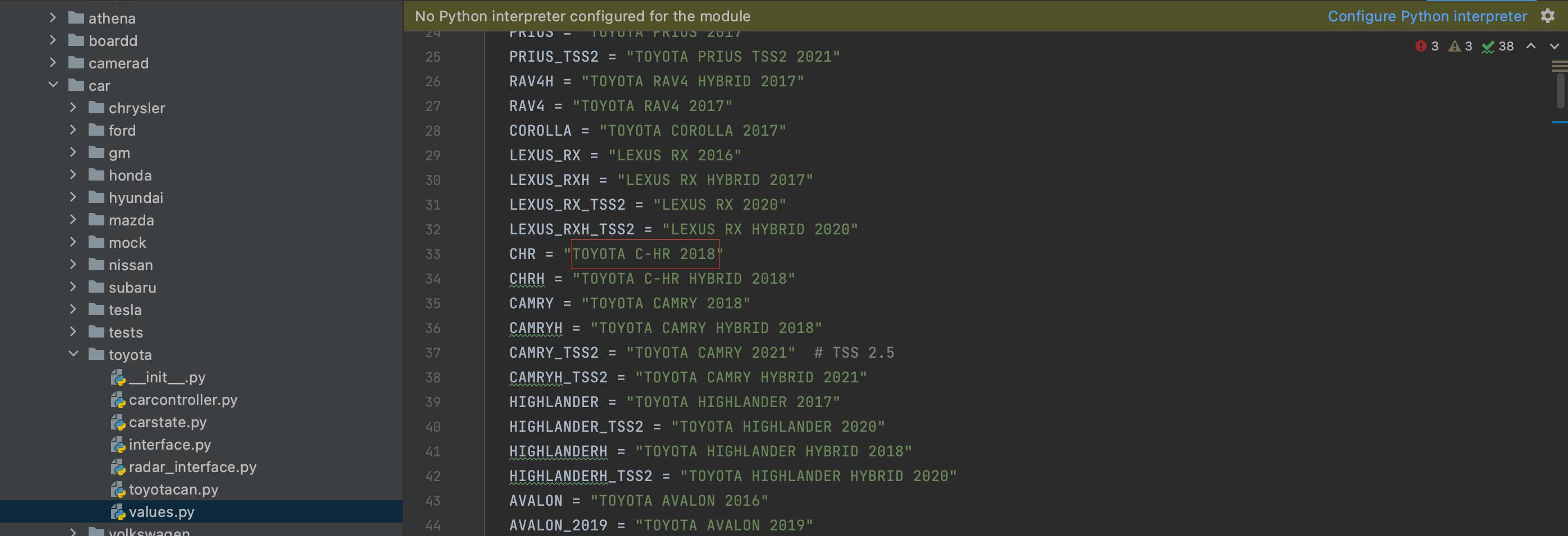Expand the boardd folder
The width and height of the screenshot is (1568, 536).
pyautogui.click(x=53, y=40)
